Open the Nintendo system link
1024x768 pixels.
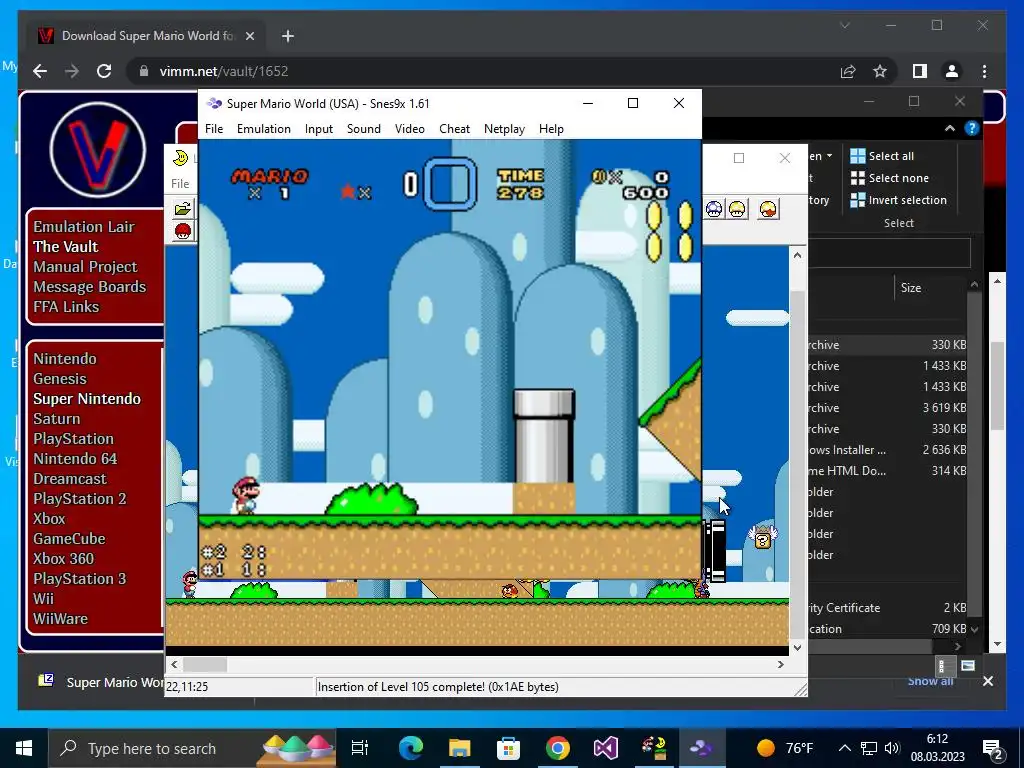pyautogui.click(x=65, y=359)
